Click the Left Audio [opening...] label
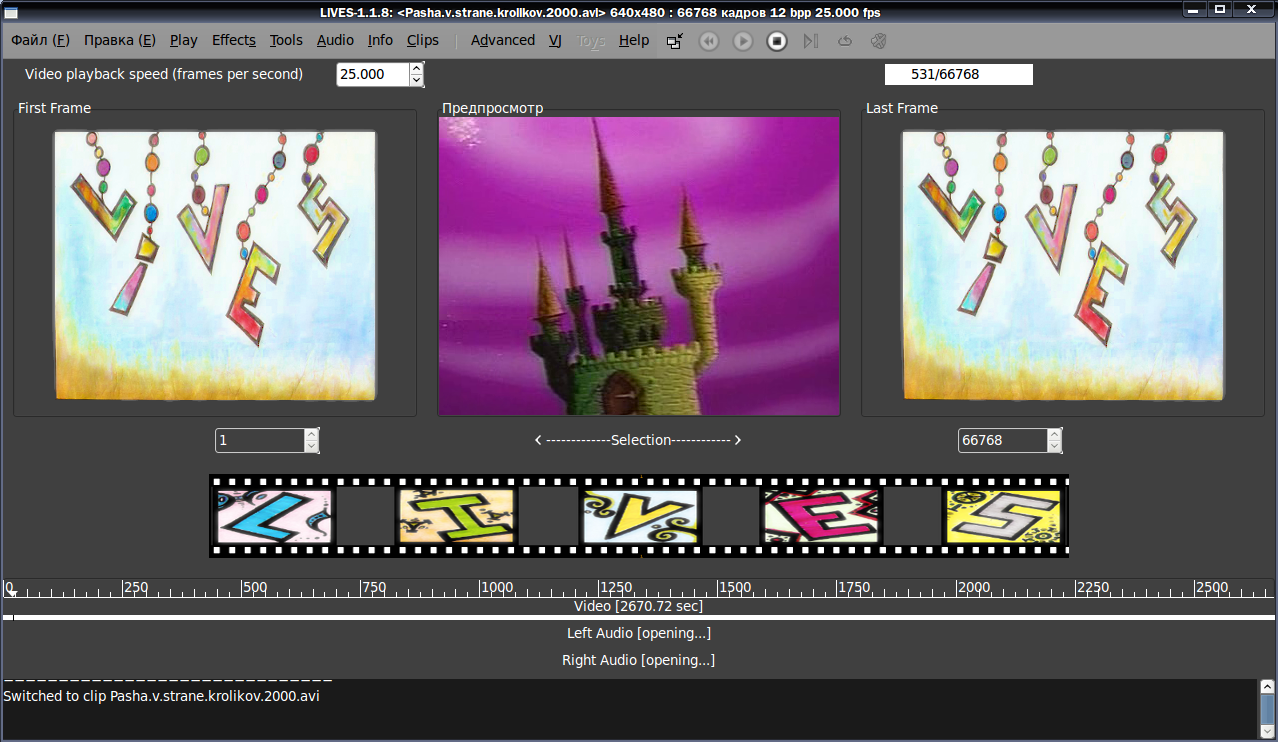Viewport: 1278px width, 742px height. tap(639, 633)
